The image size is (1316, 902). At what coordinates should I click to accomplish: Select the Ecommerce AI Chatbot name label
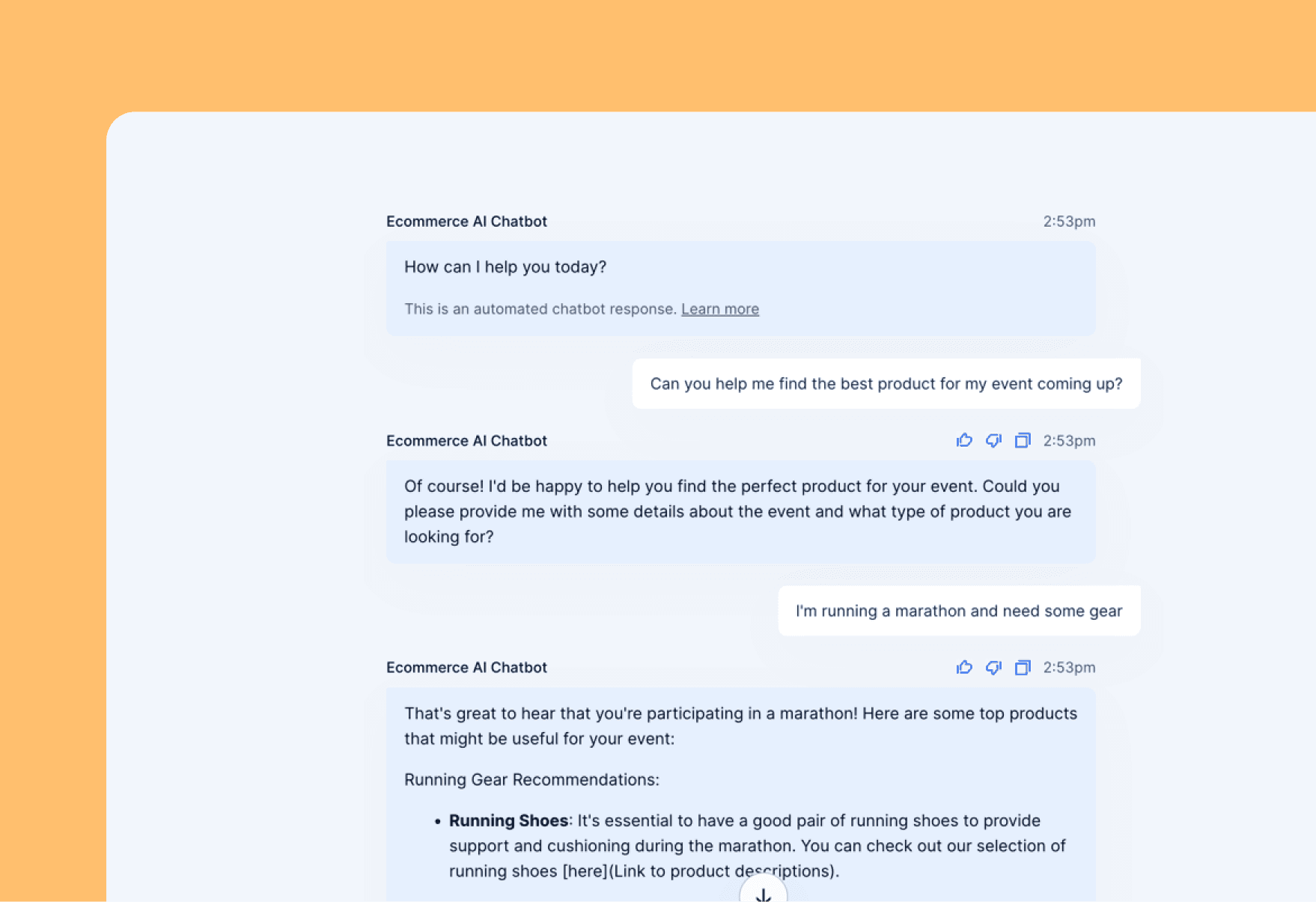tap(466, 221)
